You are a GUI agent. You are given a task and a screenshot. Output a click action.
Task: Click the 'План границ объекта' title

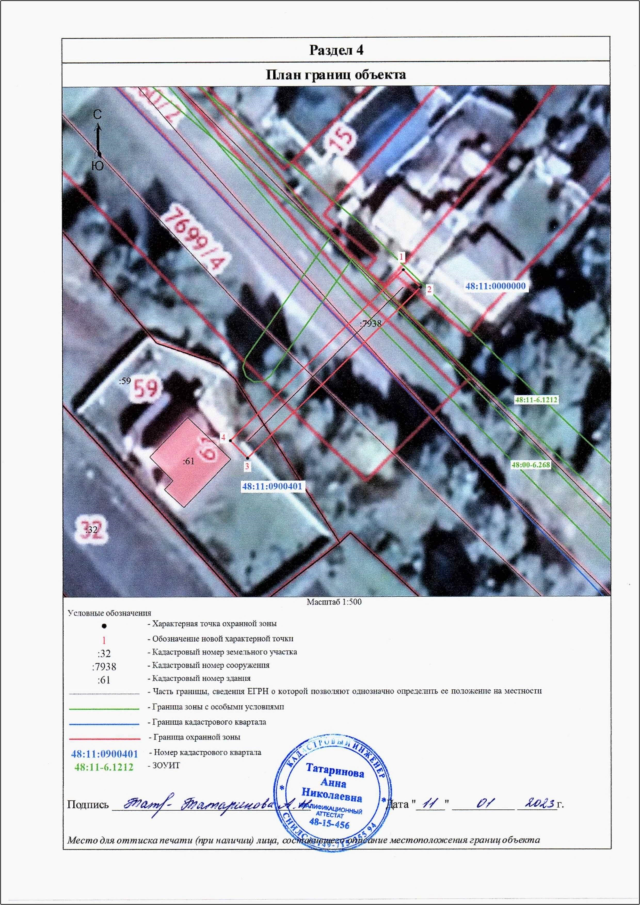click(x=334, y=74)
